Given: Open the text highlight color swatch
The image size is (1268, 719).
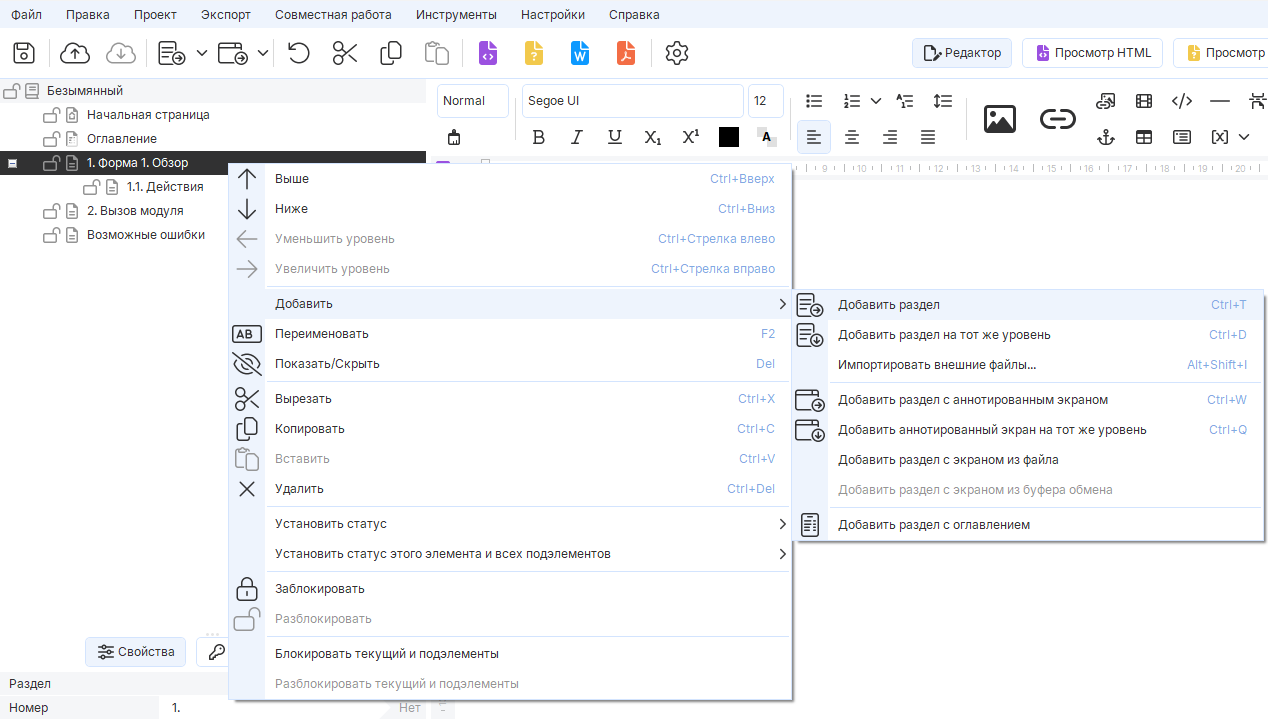Looking at the screenshot, I should click(767, 137).
